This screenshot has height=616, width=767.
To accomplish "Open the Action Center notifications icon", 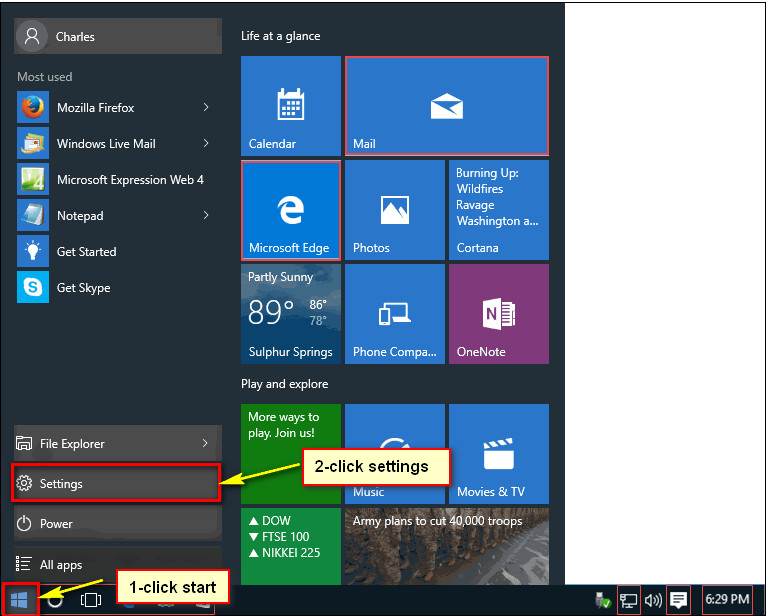I will [678, 600].
